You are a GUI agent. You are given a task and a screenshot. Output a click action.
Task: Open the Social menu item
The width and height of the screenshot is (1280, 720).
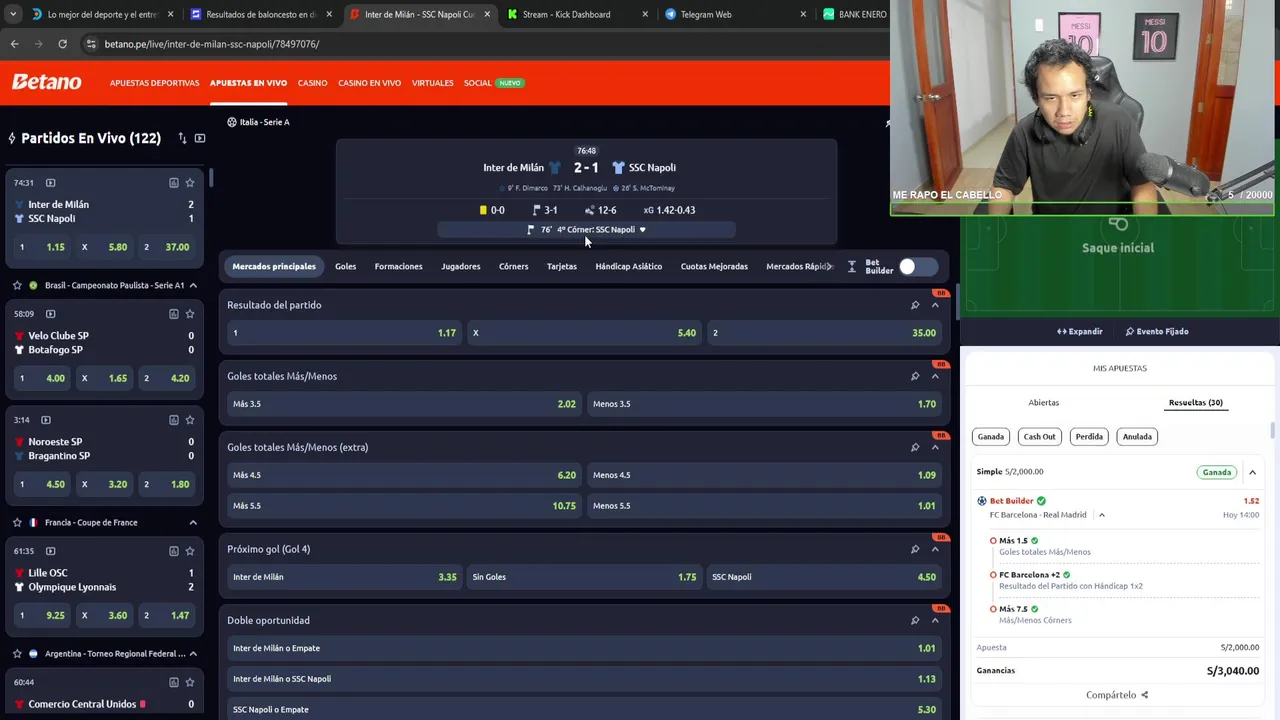pyautogui.click(x=478, y=83)
